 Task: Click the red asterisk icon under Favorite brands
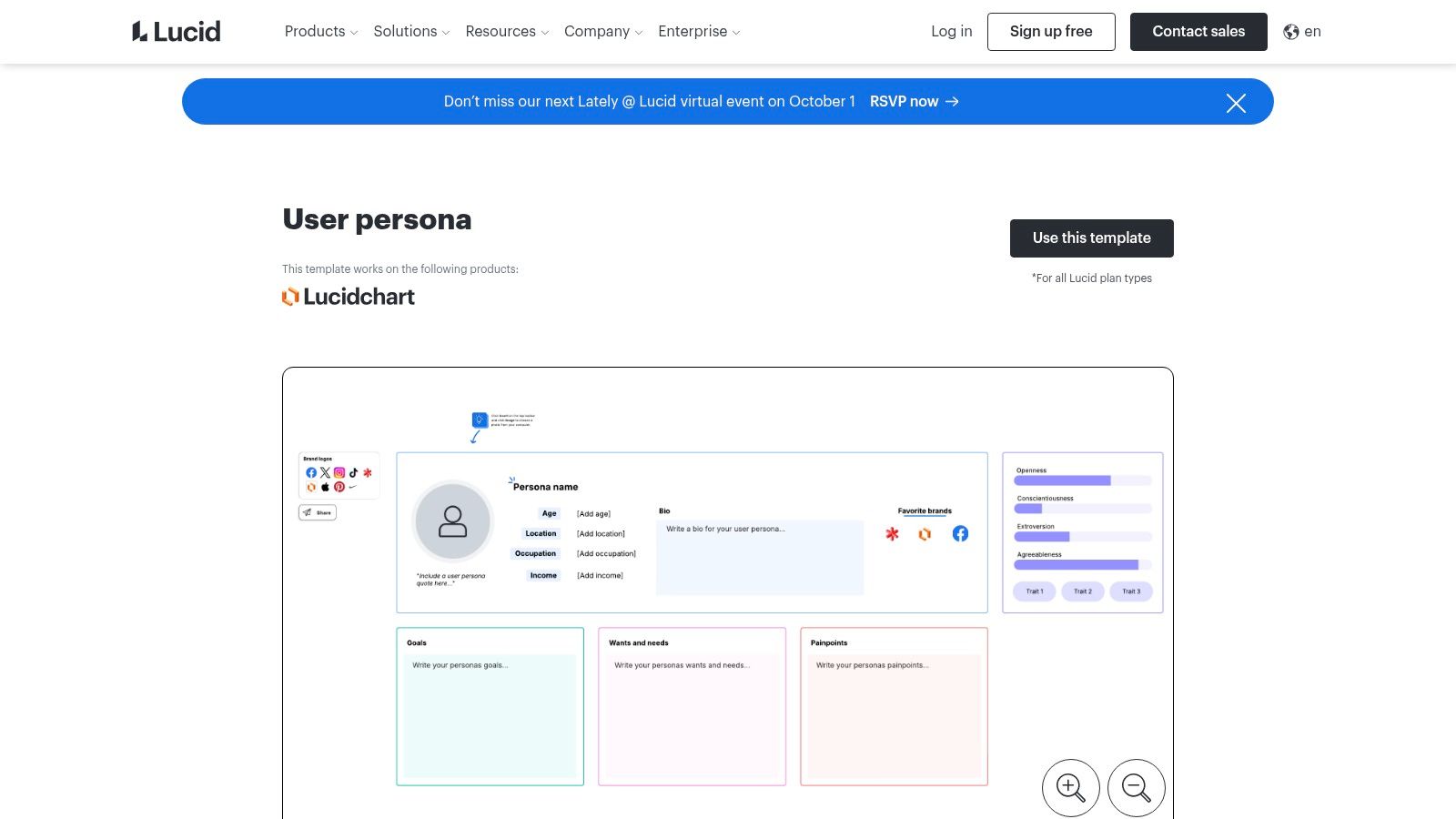[x=892, y=534]
